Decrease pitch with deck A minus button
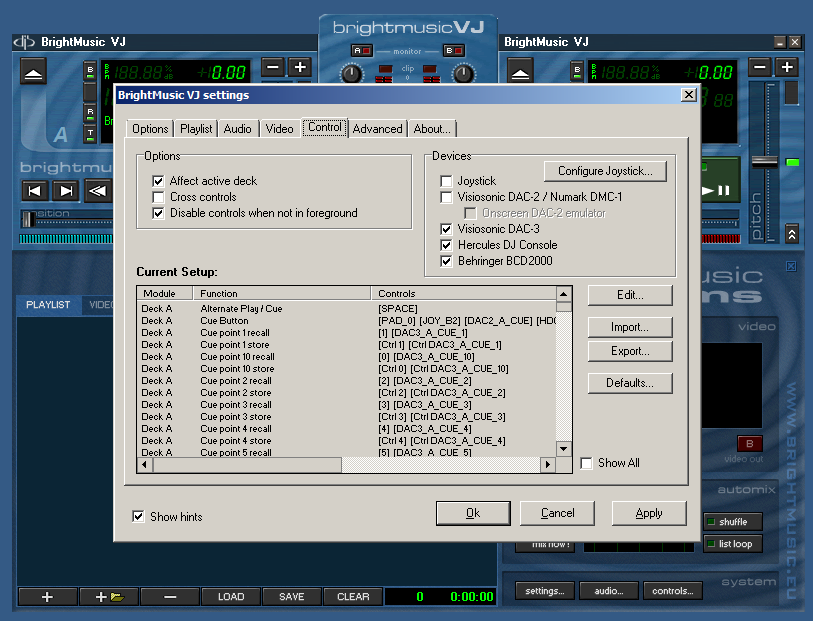Screen dimensions: 813x621 click(273, 67)
